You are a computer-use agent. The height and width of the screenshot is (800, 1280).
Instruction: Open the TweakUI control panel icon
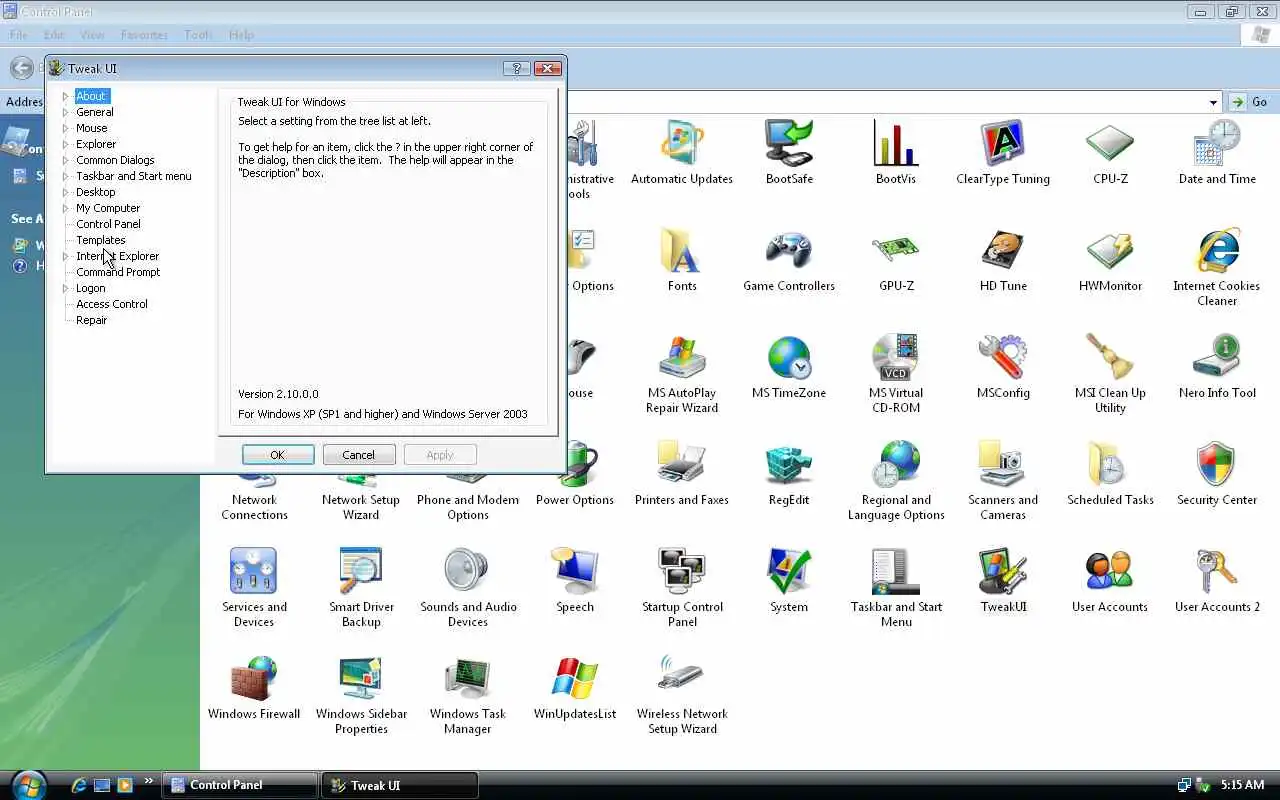click(x=1003, y=571)
